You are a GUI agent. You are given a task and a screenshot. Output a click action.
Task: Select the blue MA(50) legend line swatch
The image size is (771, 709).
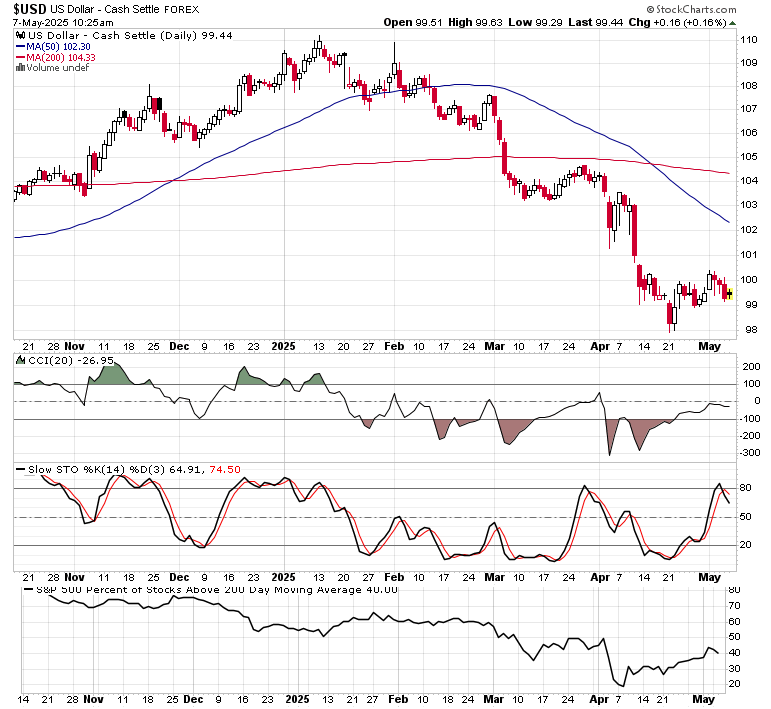(x=21, y=47)
